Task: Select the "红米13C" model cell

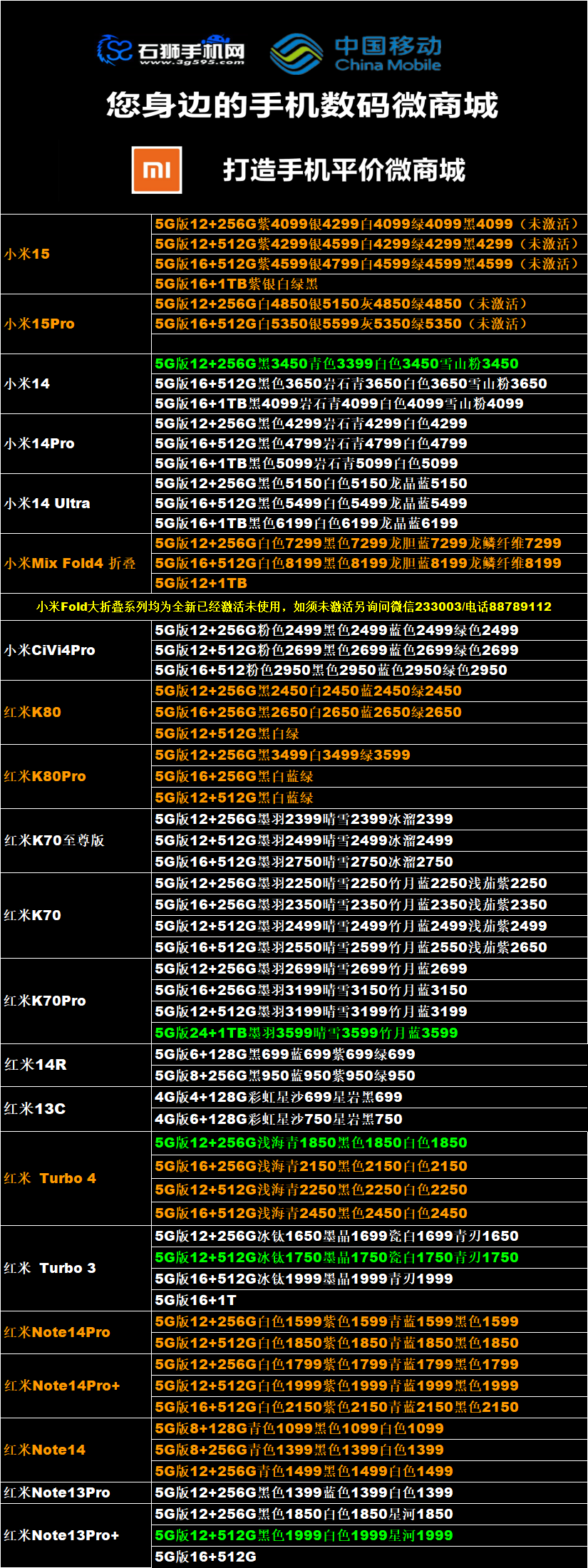Action: 76,1108
